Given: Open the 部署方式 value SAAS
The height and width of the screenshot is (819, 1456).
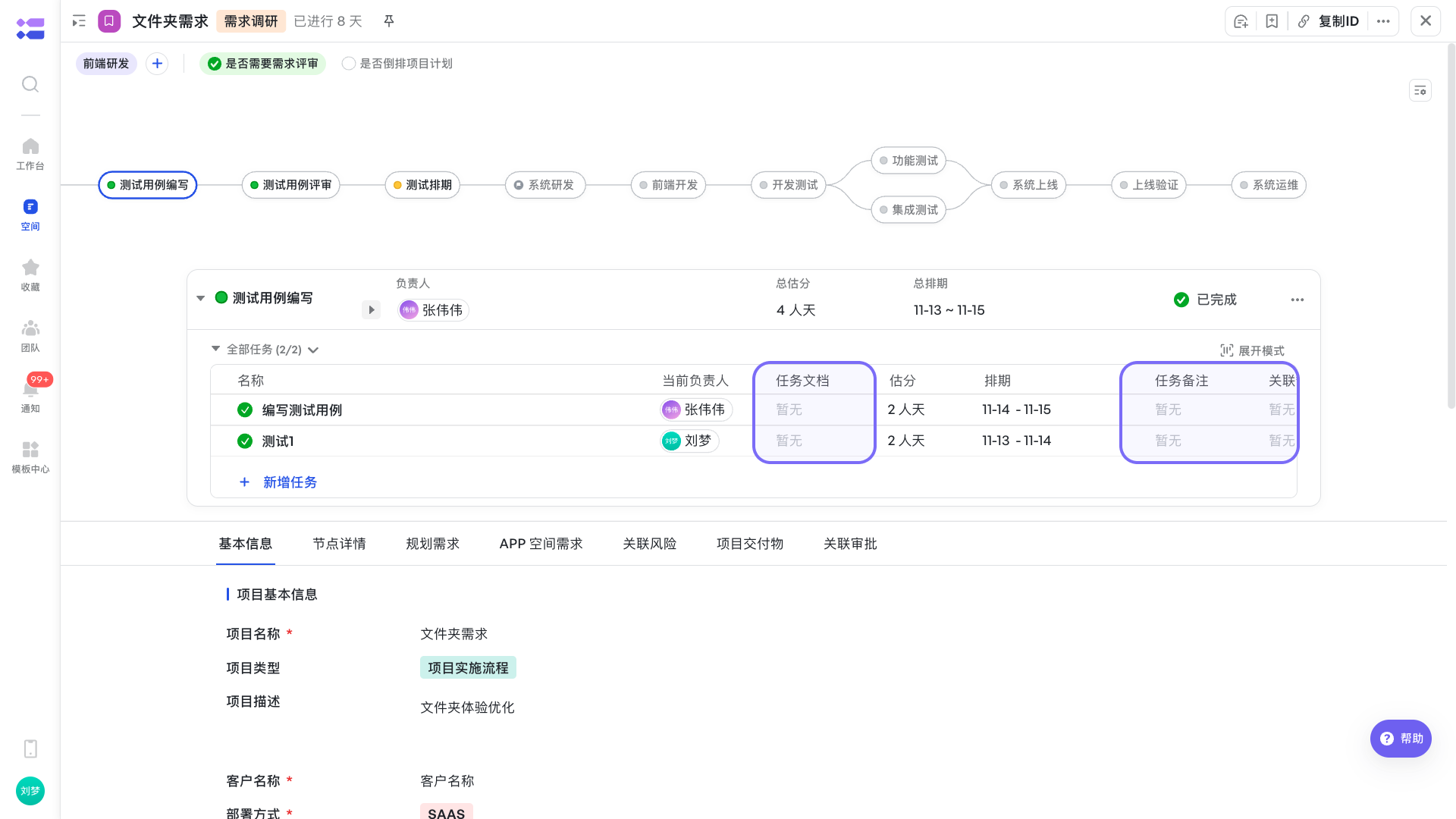Looking at the screenshot, I should coord(446,812).
